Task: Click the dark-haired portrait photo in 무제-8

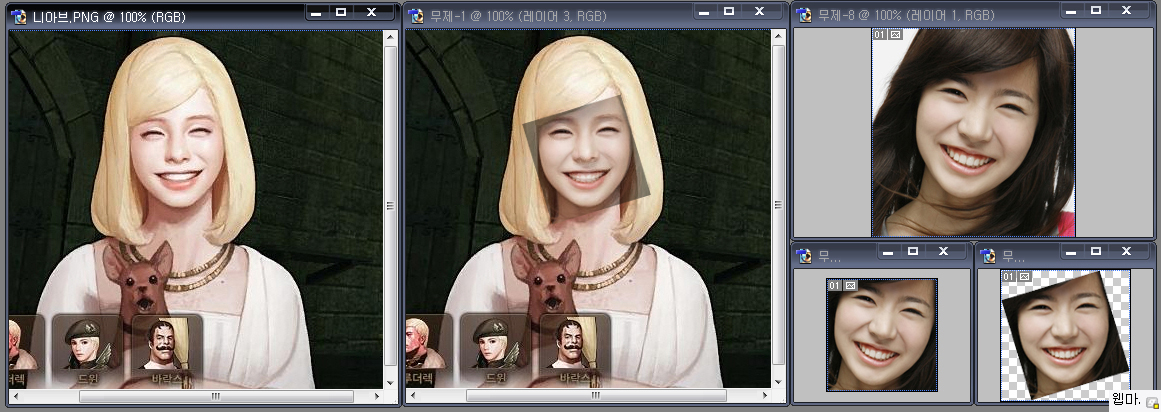Action: [x=974, y=133]
